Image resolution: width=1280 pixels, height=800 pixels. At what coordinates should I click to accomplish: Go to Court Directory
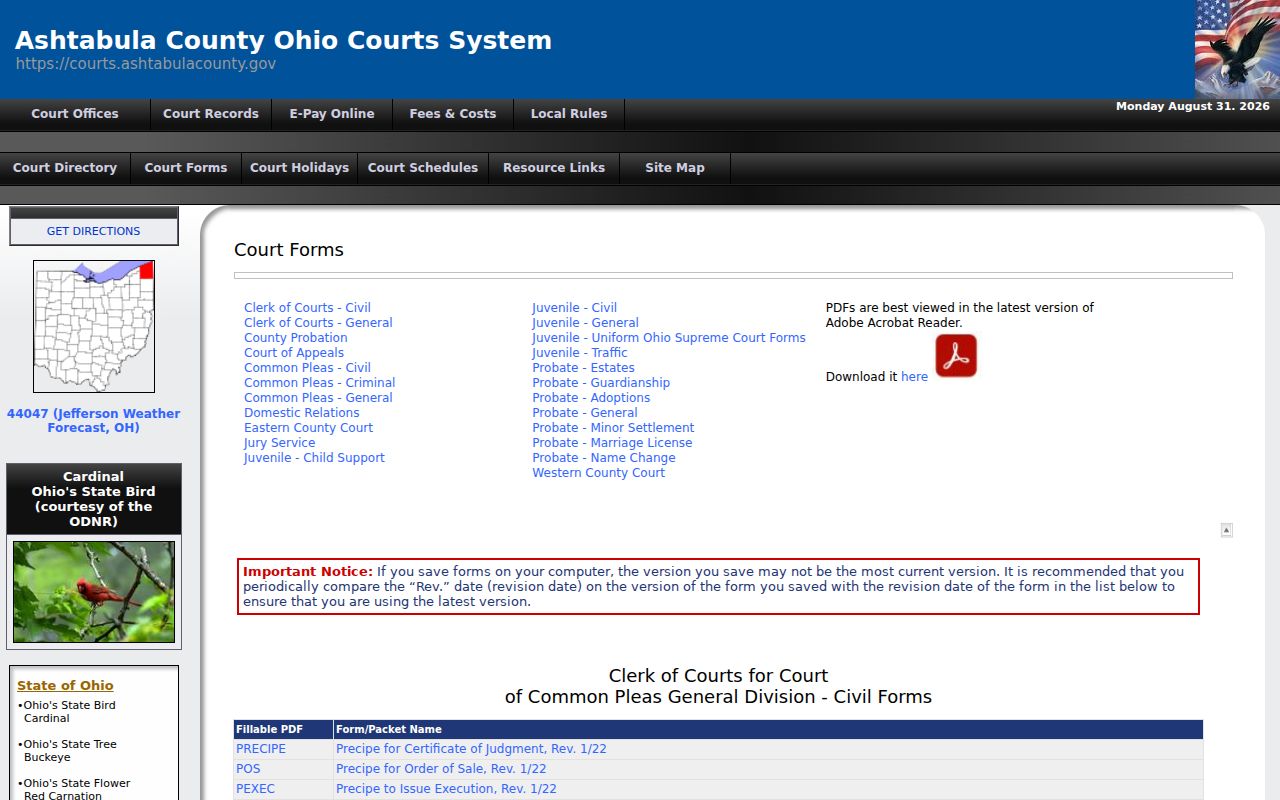coord(65,168)
